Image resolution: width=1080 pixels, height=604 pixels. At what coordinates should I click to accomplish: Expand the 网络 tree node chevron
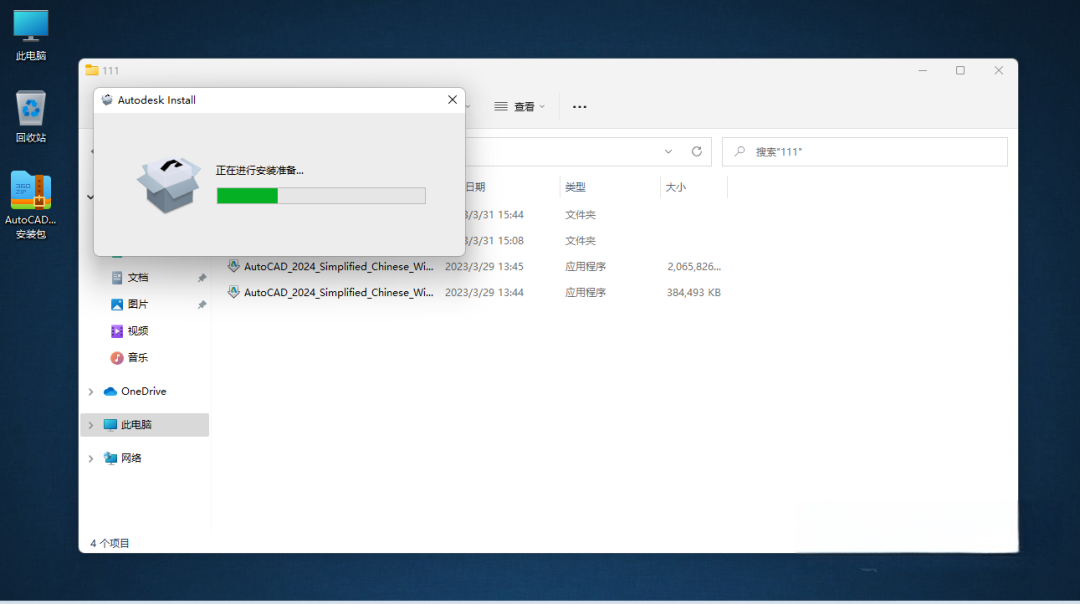[x=91, y=459]
